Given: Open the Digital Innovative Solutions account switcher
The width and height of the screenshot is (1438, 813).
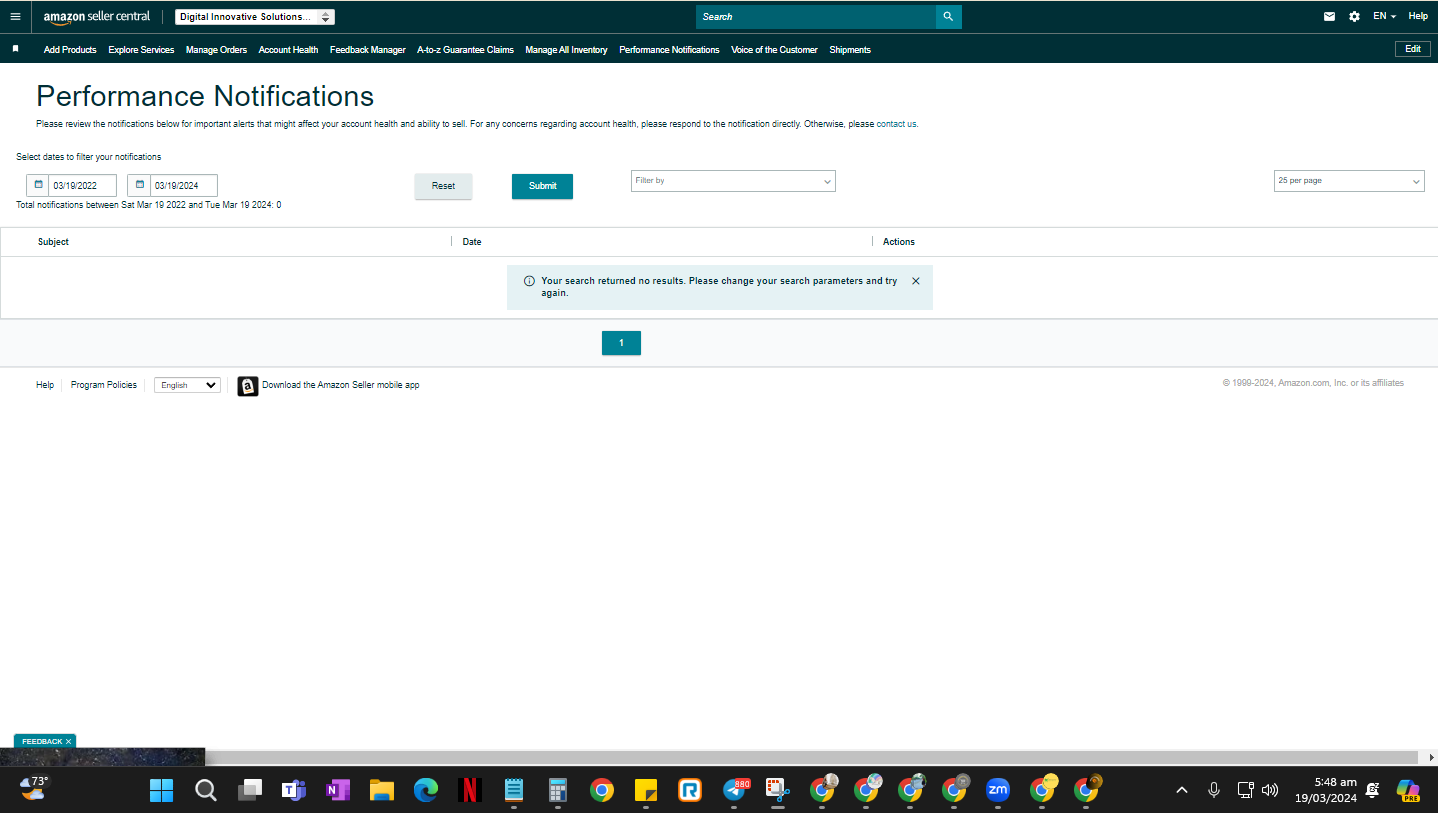Looking at the screenshot, I should 255,17.
